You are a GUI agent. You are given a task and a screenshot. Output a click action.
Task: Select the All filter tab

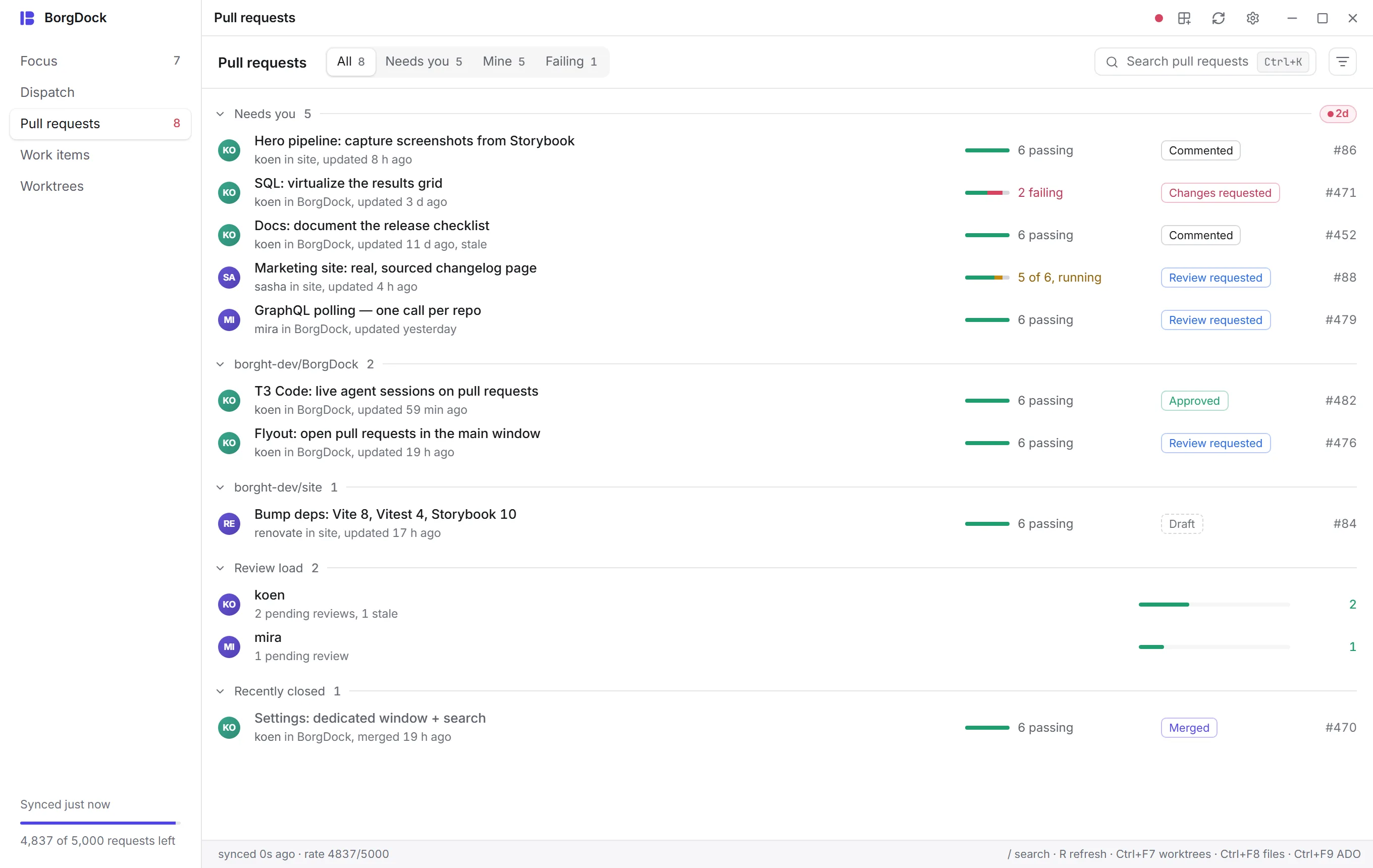coord(351,62)
